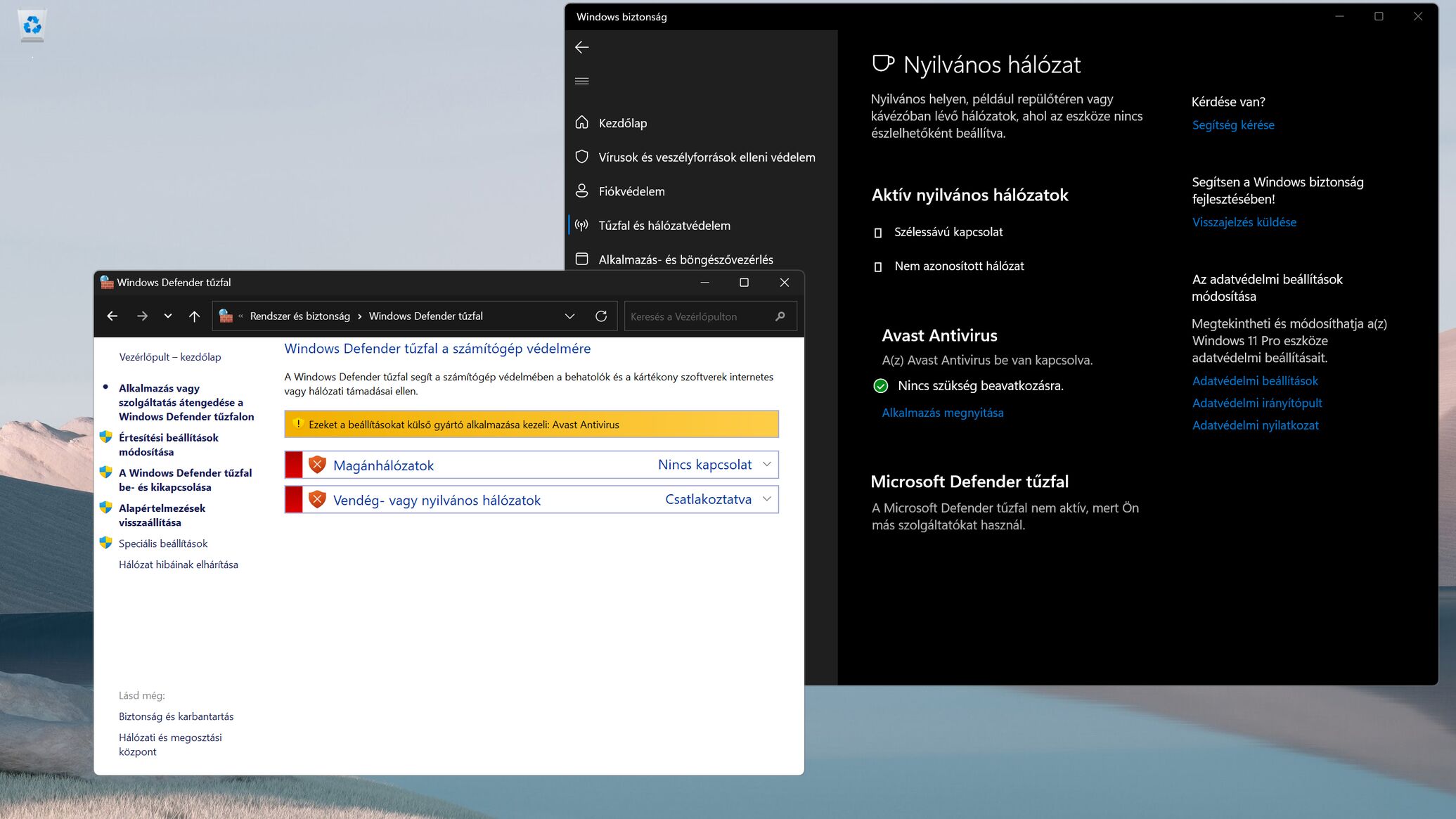Open the Alkalmazás megnyitása link for Avast
This screenshot has width=1456, height=819.
tap(943, 413)
